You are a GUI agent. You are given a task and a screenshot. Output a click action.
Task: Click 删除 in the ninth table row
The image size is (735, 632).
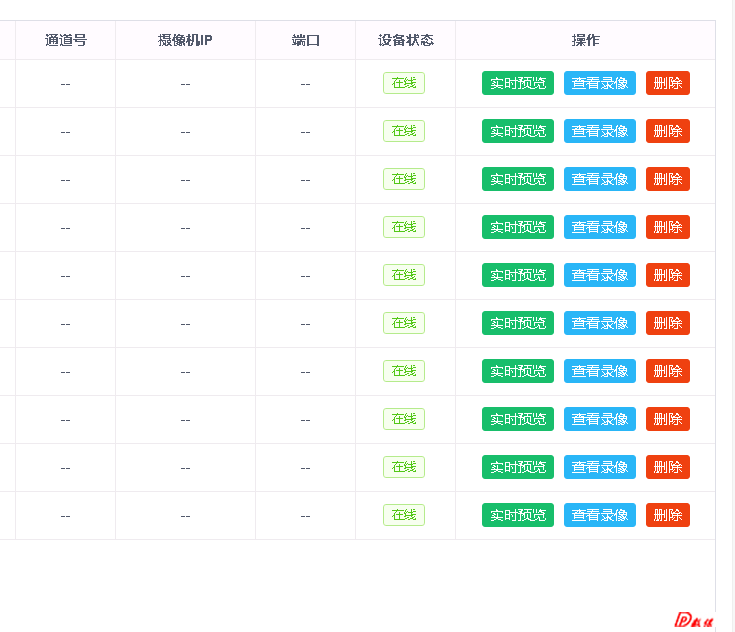tap(668, 467)
